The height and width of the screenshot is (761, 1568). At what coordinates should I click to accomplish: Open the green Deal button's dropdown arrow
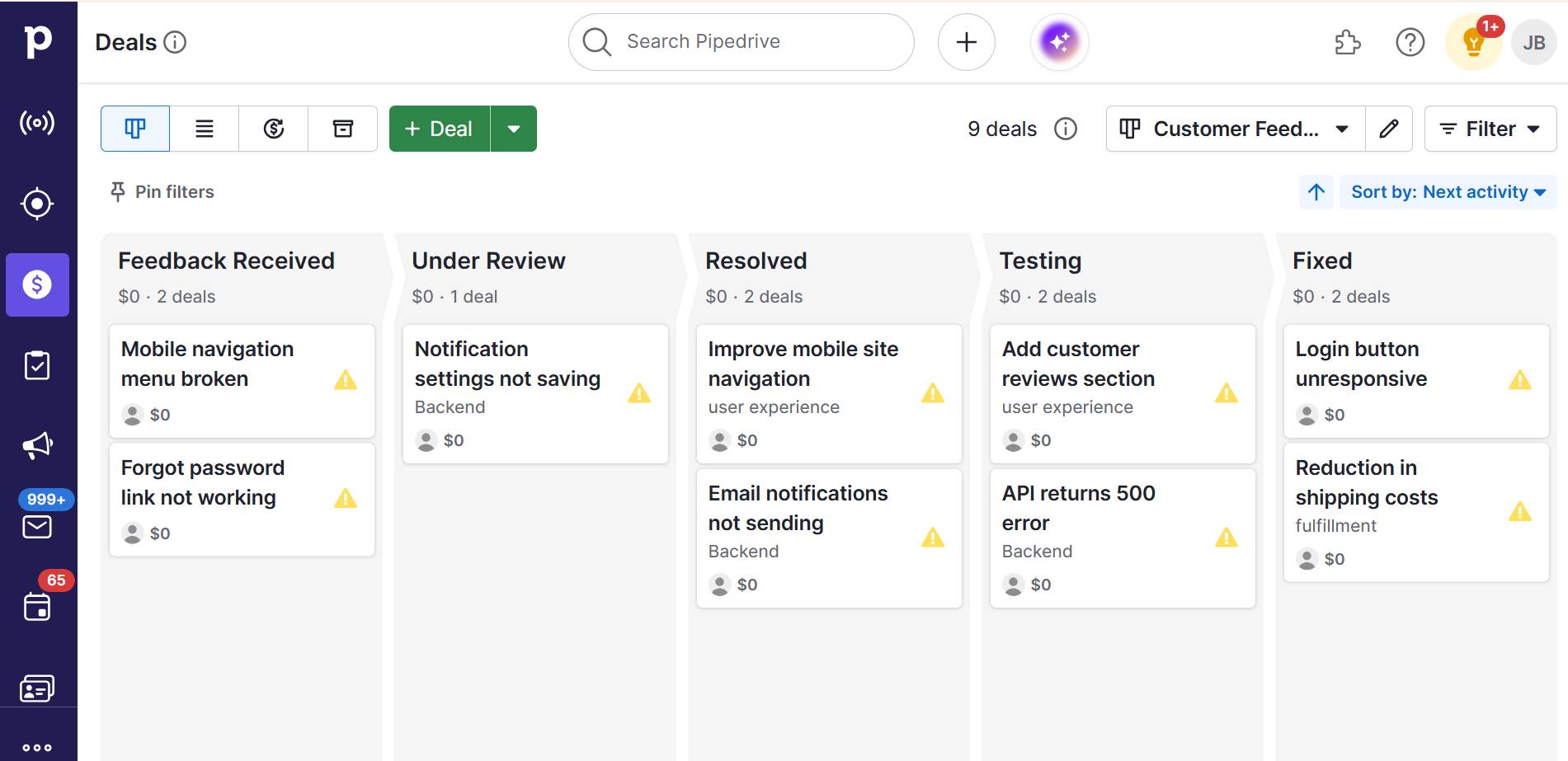(515, 129)
